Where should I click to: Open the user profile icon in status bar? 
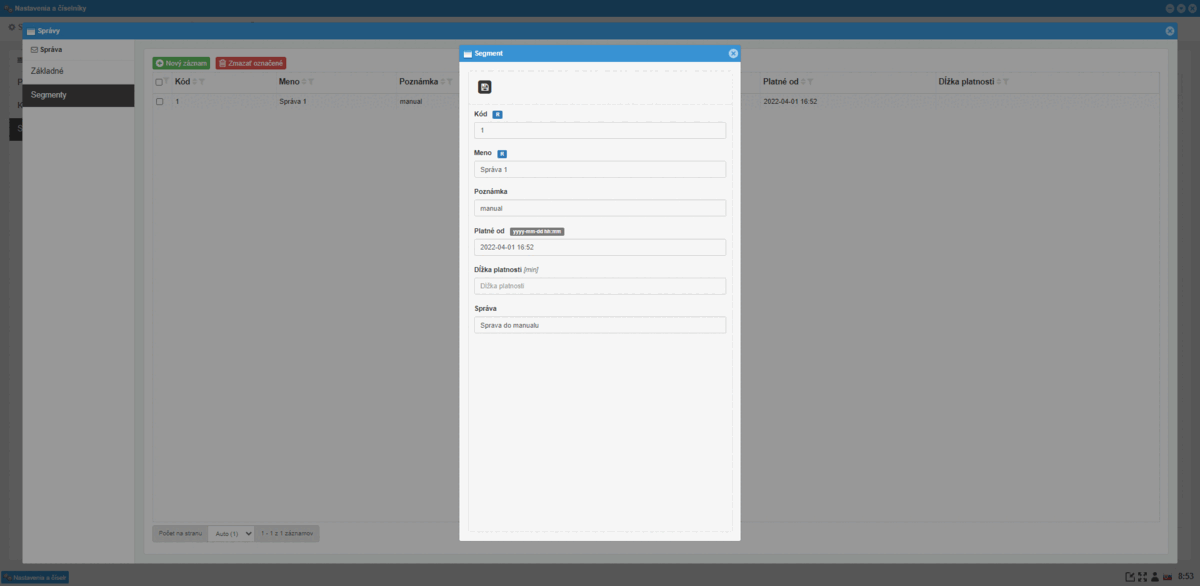point(1155,577)
